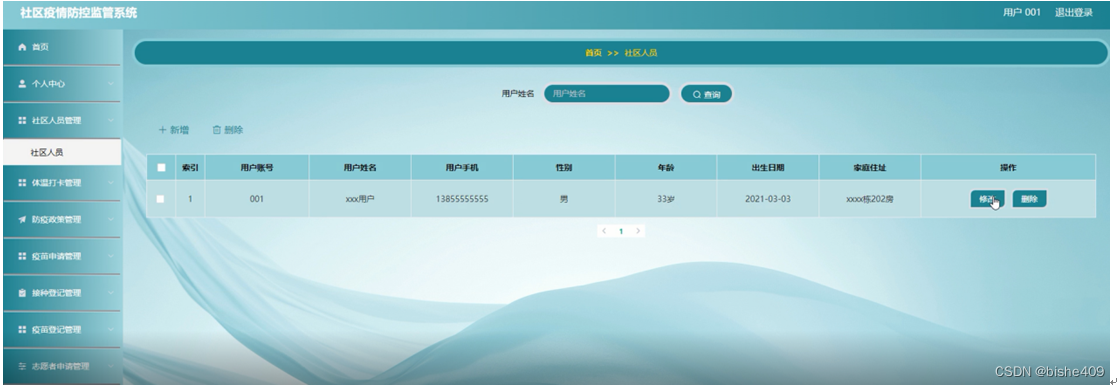This screenshot has width=1120, height=387.
Task: Click the icon beside 志愿者申请管理
Action: (22, 366)
